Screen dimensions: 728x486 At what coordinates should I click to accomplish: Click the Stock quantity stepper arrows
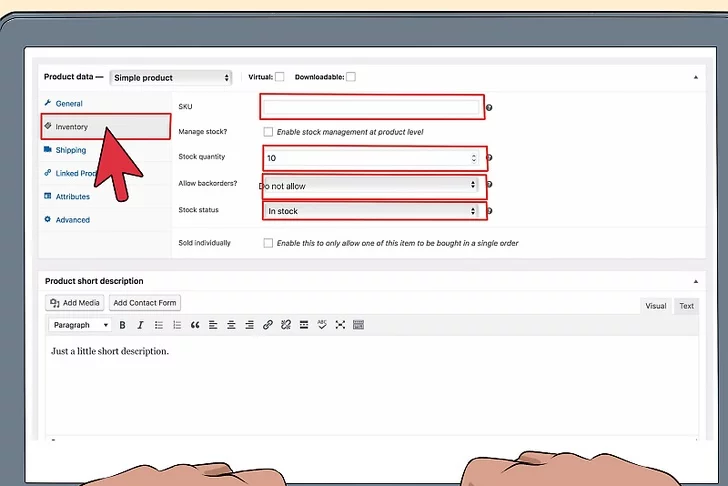(474, 158)
